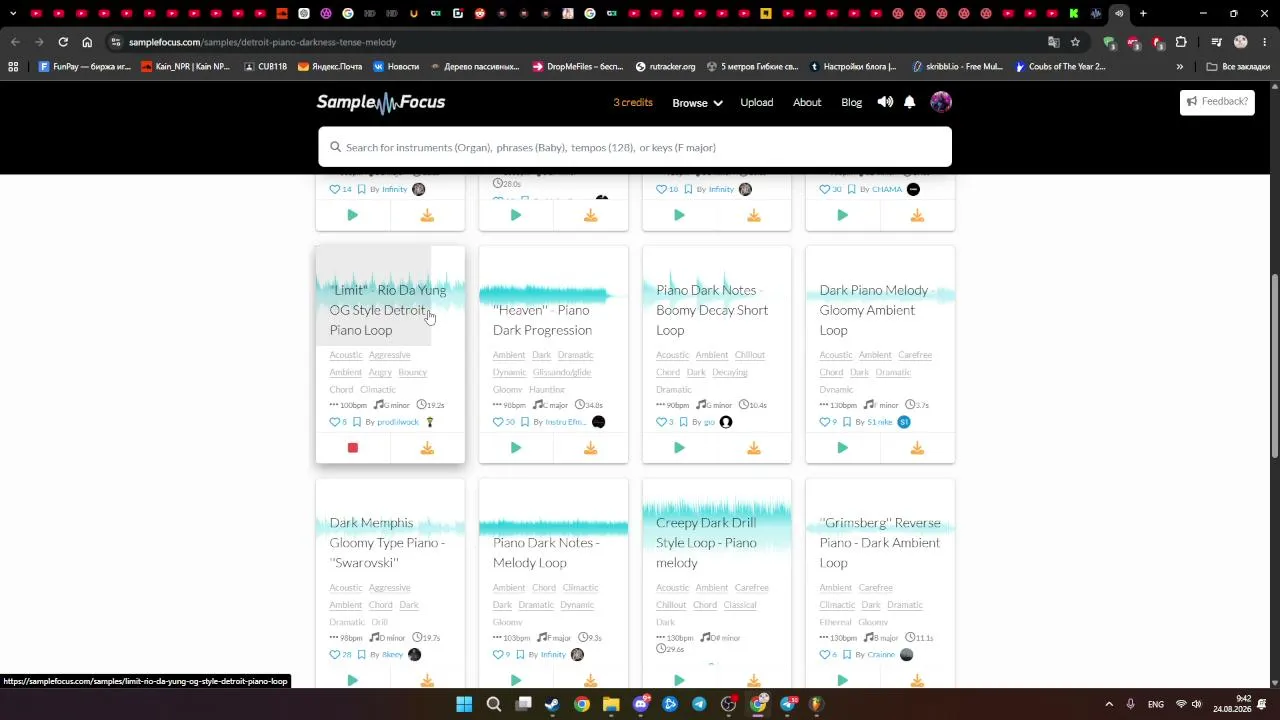Open a new browser tab

coord(1143,14)
